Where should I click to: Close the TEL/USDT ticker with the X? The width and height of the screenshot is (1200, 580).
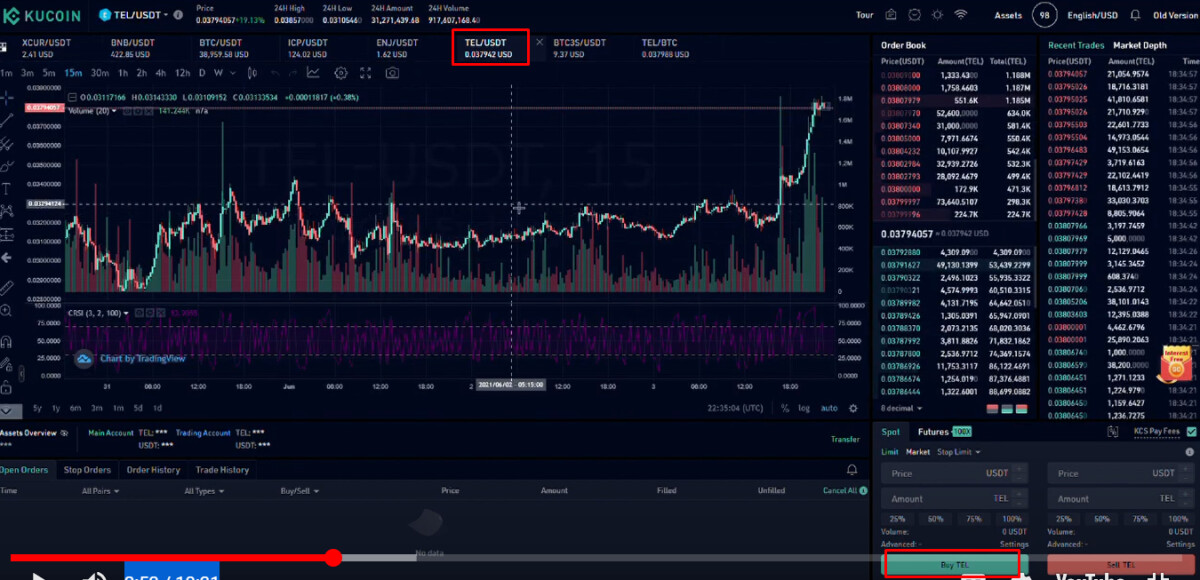point(540,43)
